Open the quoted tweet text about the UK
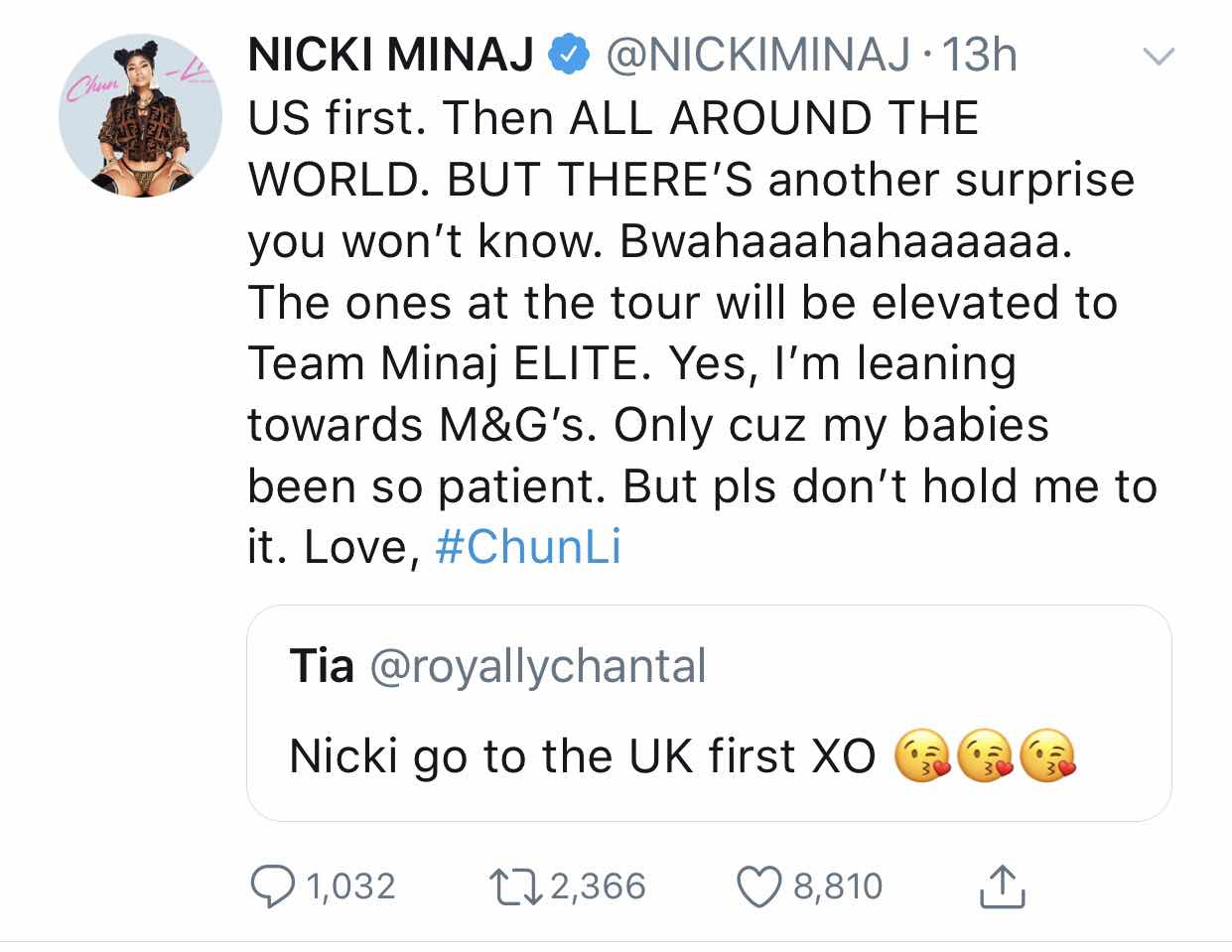 pos(582,756)
